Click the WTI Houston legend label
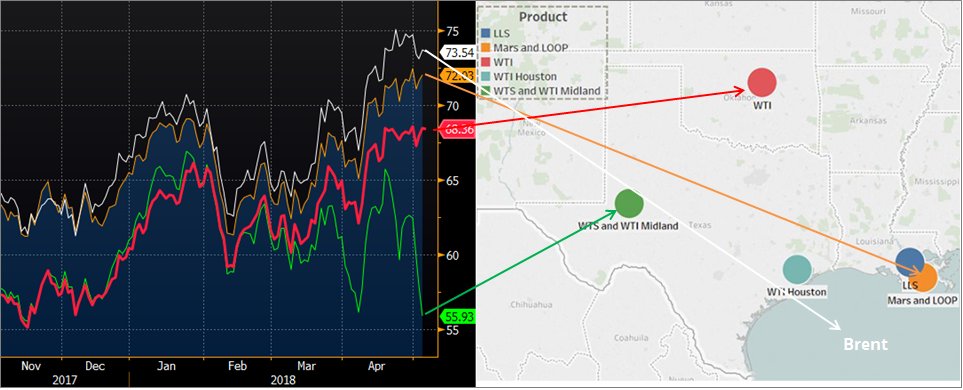Screen dimensions: 963x390 (x=525, y=77)
